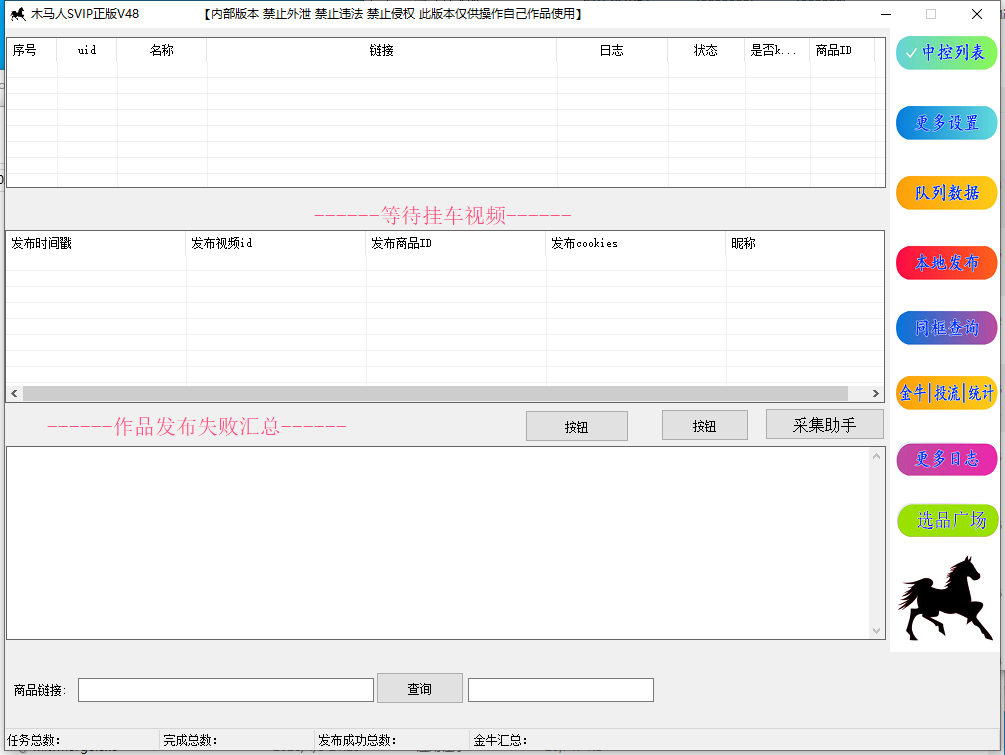The width and height of the screenshot is (1005, 755).
Task: Click down arrow of log area scrollbar
Action: tap(877, 631)
